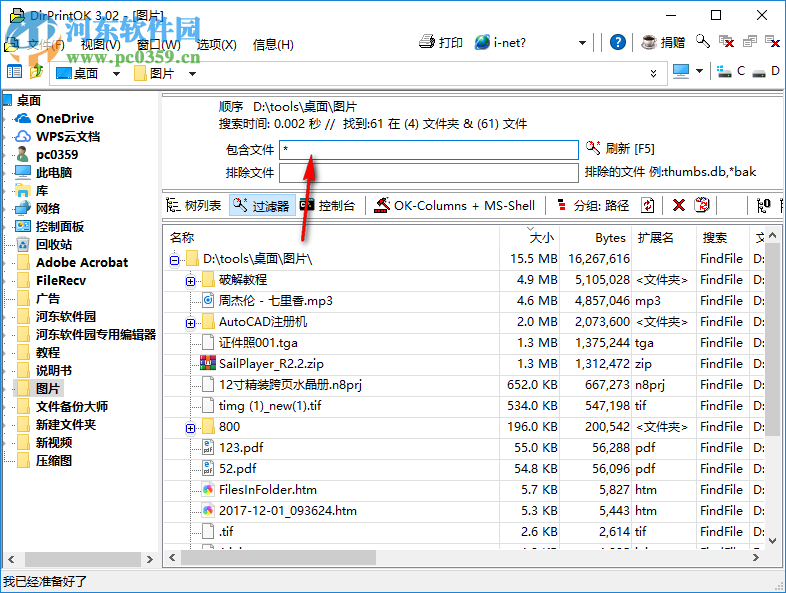
Task: Select 回收站 in the folder tree
Action: point(54,245)
